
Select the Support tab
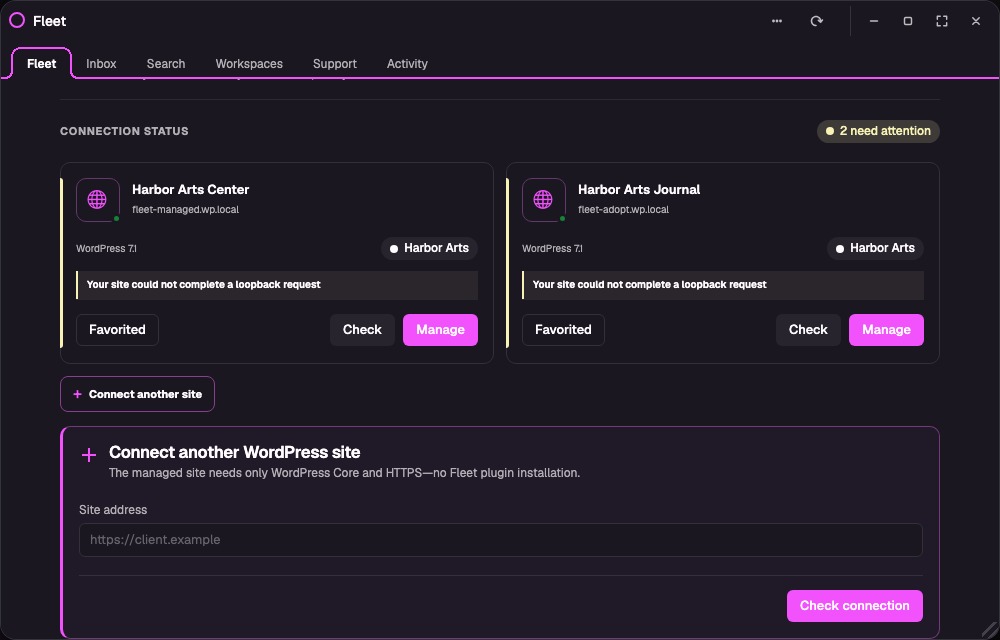coord(335,64)
